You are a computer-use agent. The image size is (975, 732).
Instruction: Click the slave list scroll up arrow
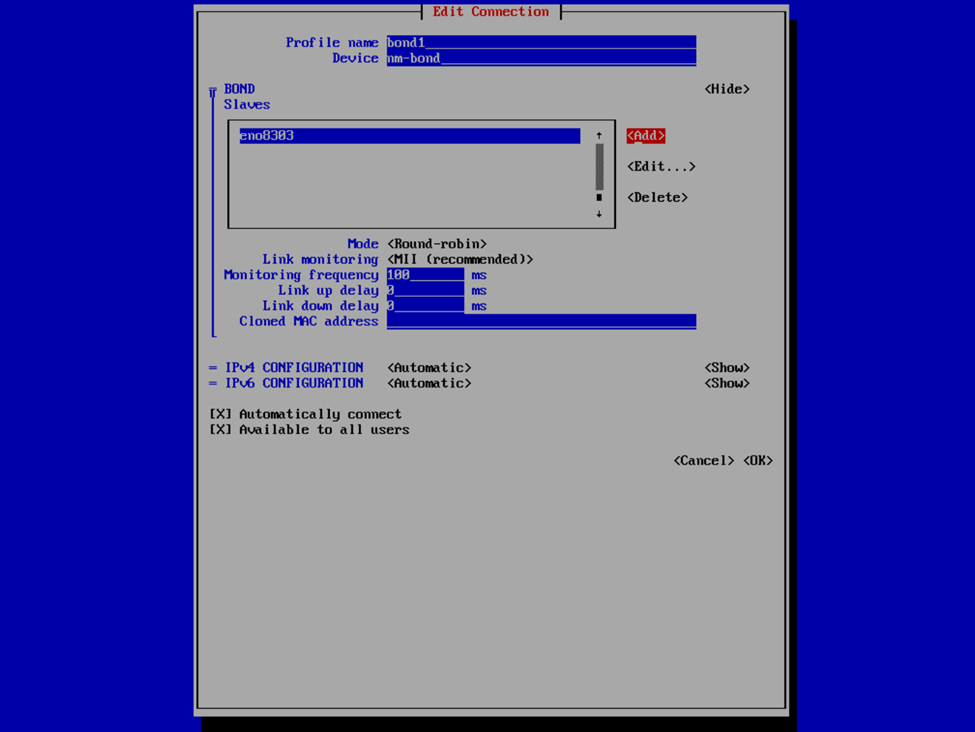[x=599, y=136]
